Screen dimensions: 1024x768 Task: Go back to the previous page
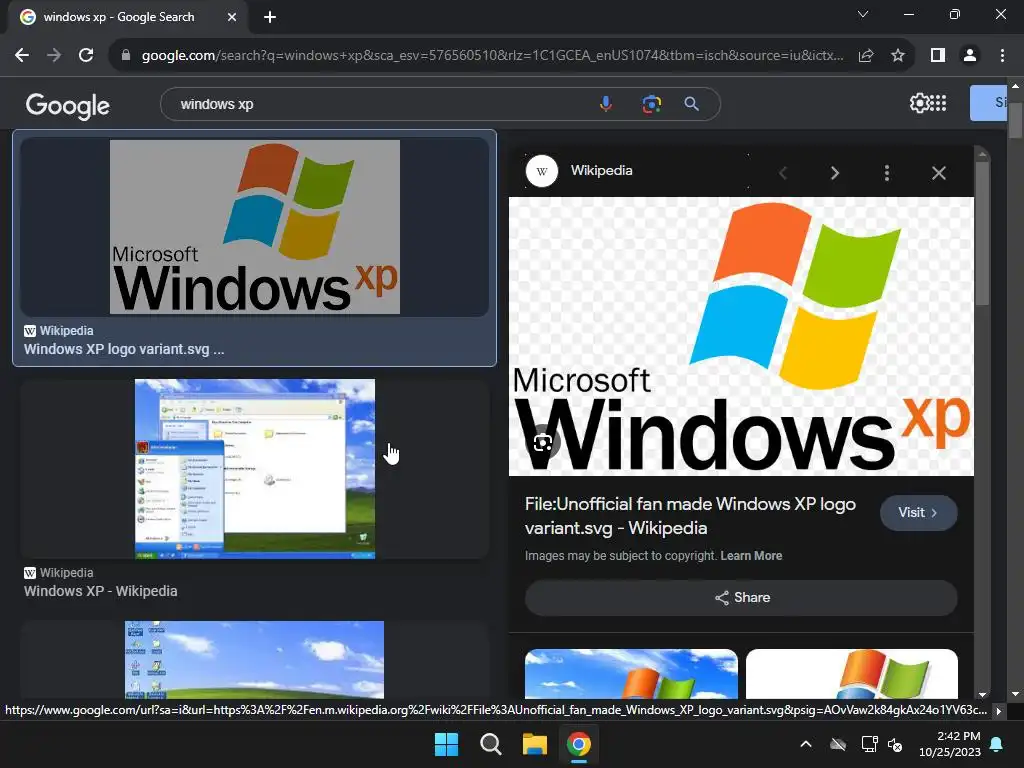(22, 56)
